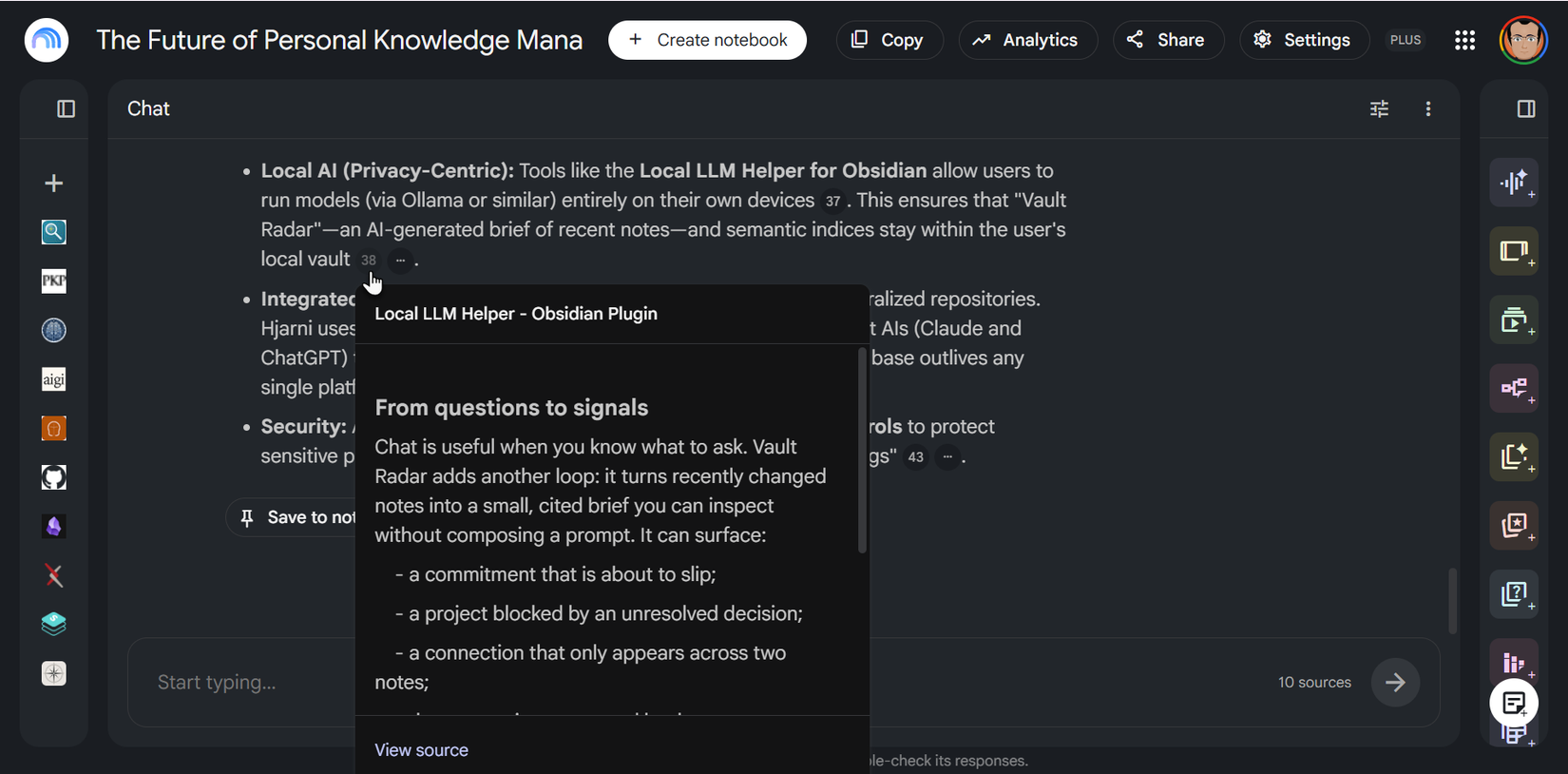Select the blue brain source icon

(54, 330)
